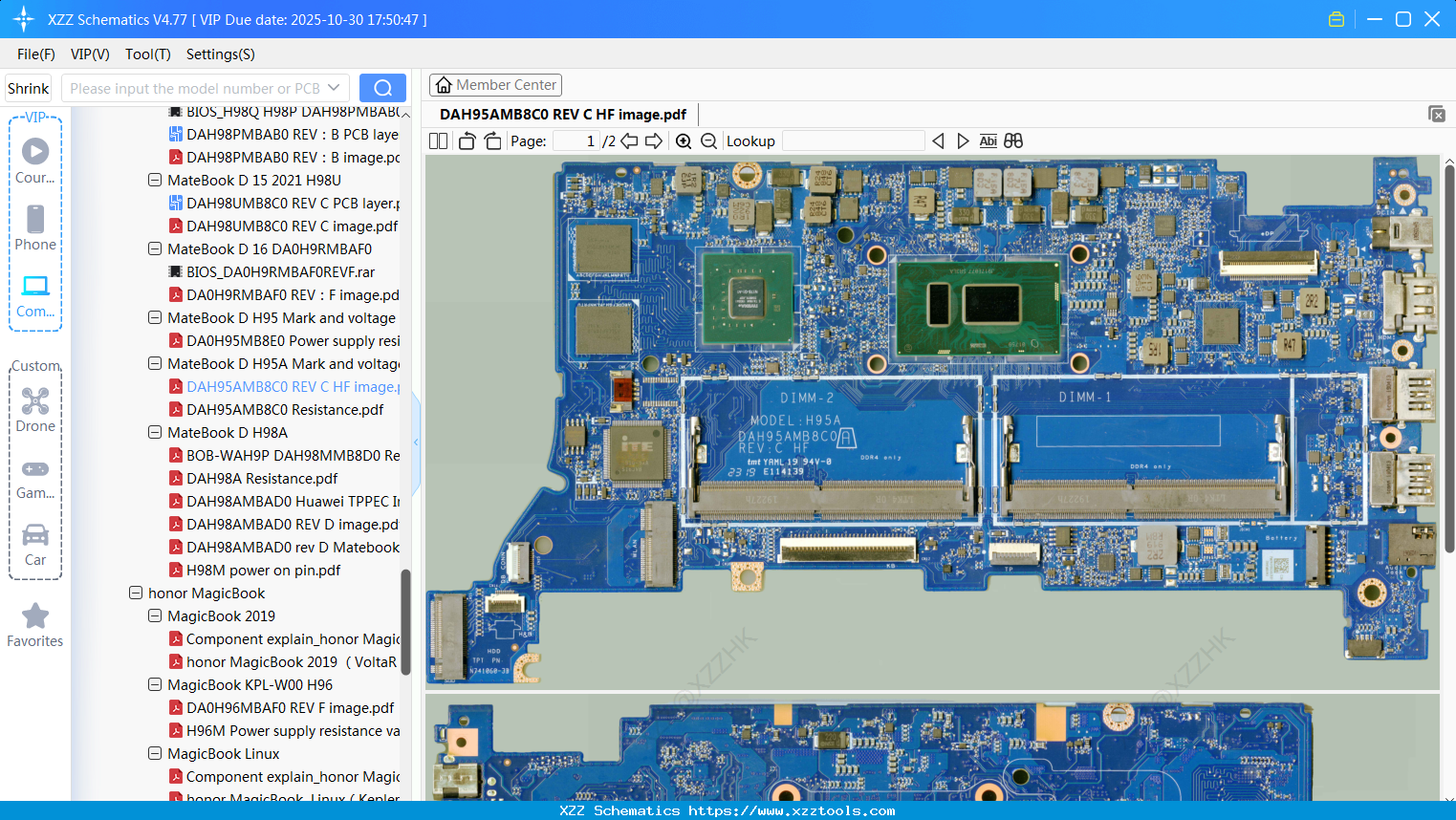Open DAH98PMBAB0 REV : B image.pdf
The image size is (1456, 820).
[284, 157]
